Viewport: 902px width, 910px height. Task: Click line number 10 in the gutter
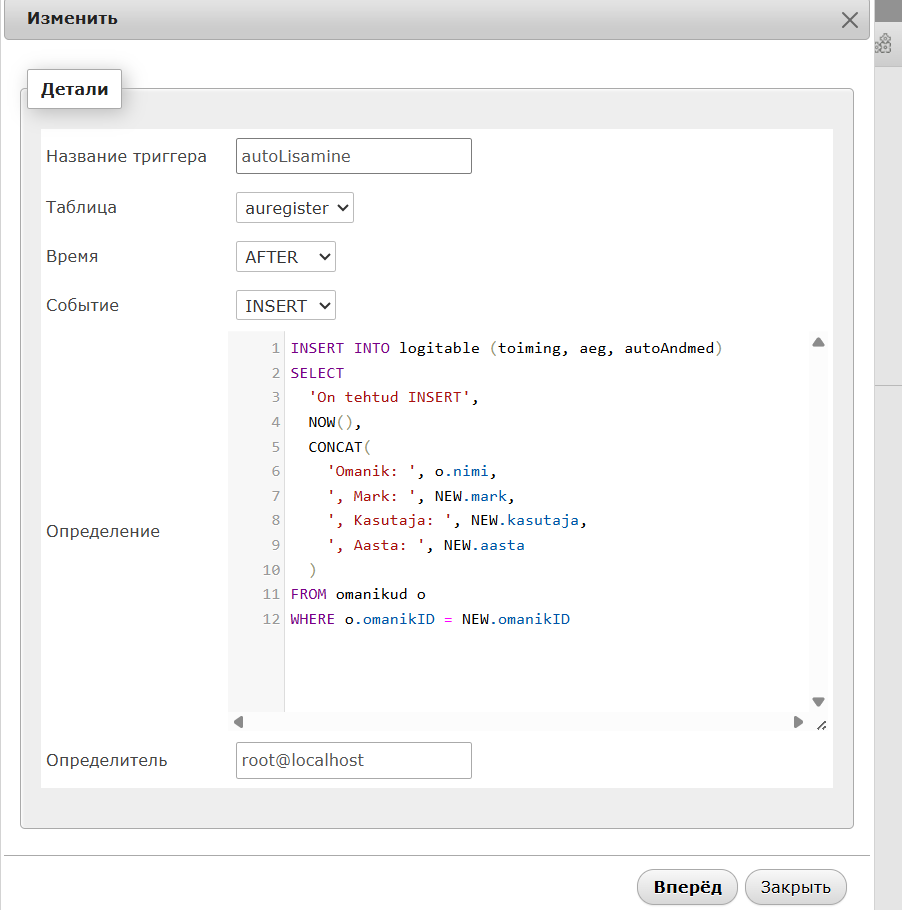pyautogui.click(x=271, y=570)
